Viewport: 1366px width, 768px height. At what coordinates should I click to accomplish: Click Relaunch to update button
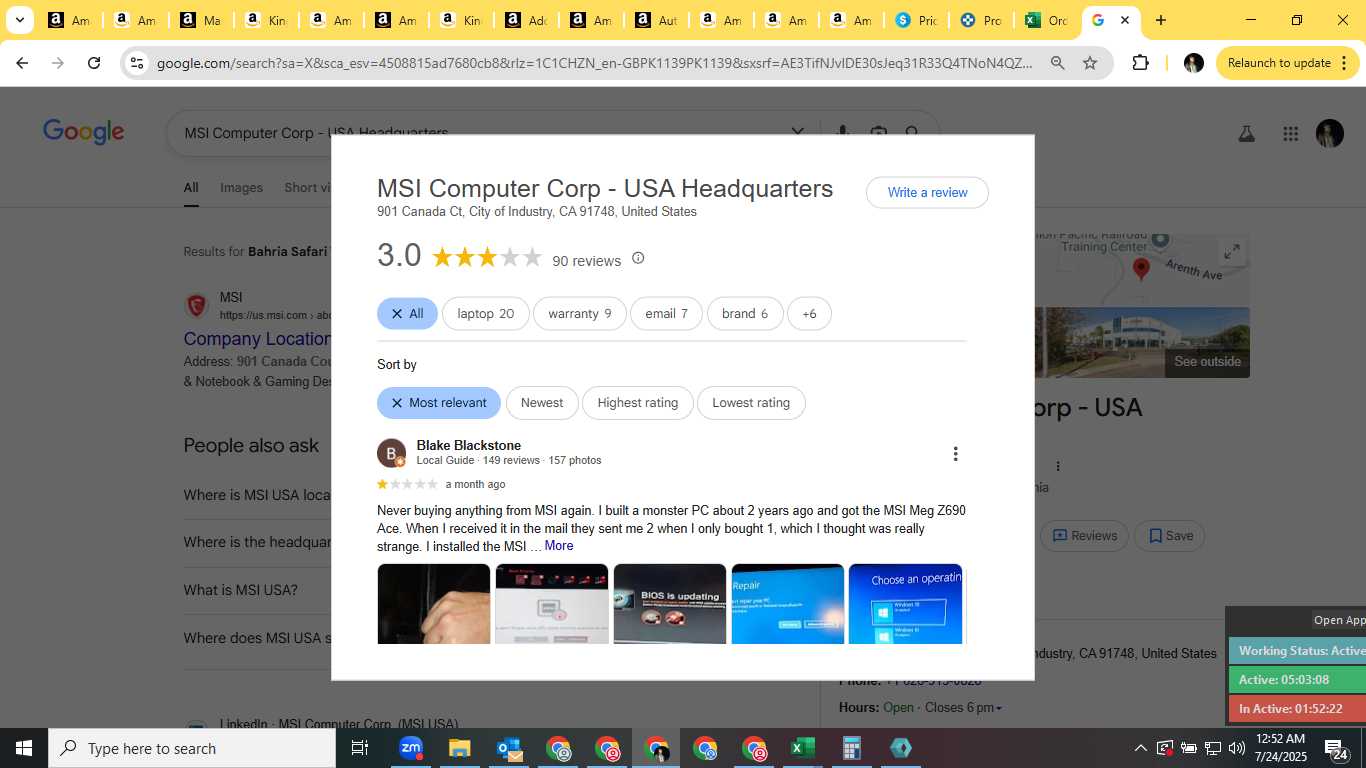coord(1285,63)
